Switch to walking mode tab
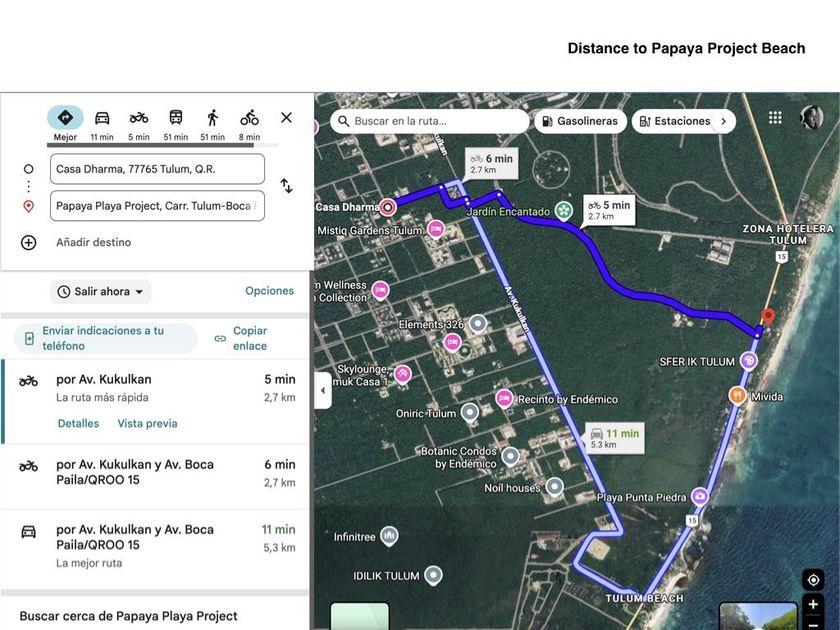Image resolution: width=840 pixels, height=630 pixels. [x=213, y=124]
